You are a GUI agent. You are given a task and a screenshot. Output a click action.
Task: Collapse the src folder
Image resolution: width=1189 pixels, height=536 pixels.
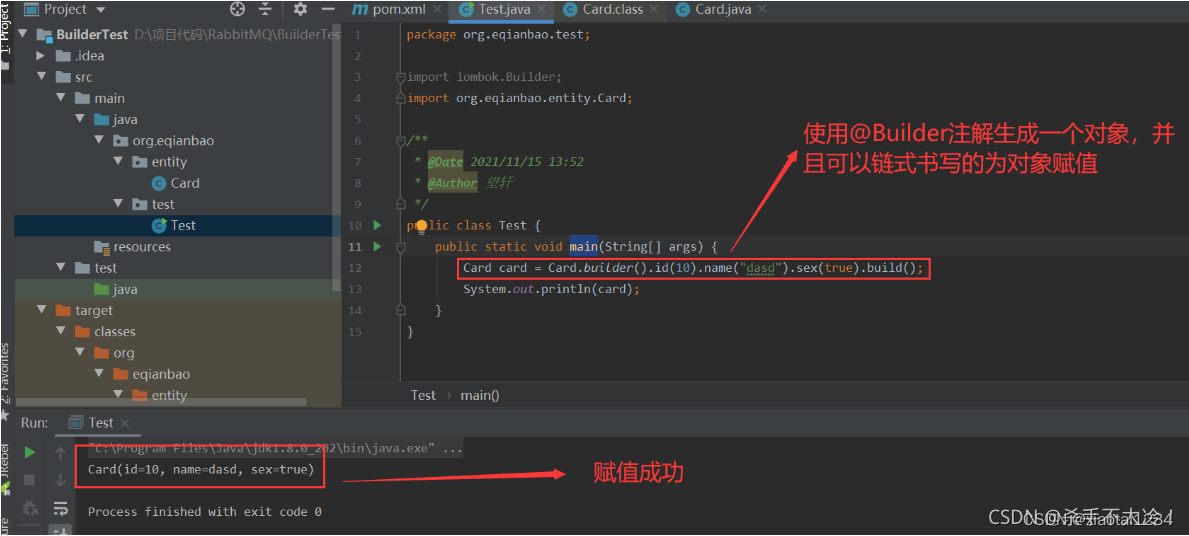tap(41, 77)
